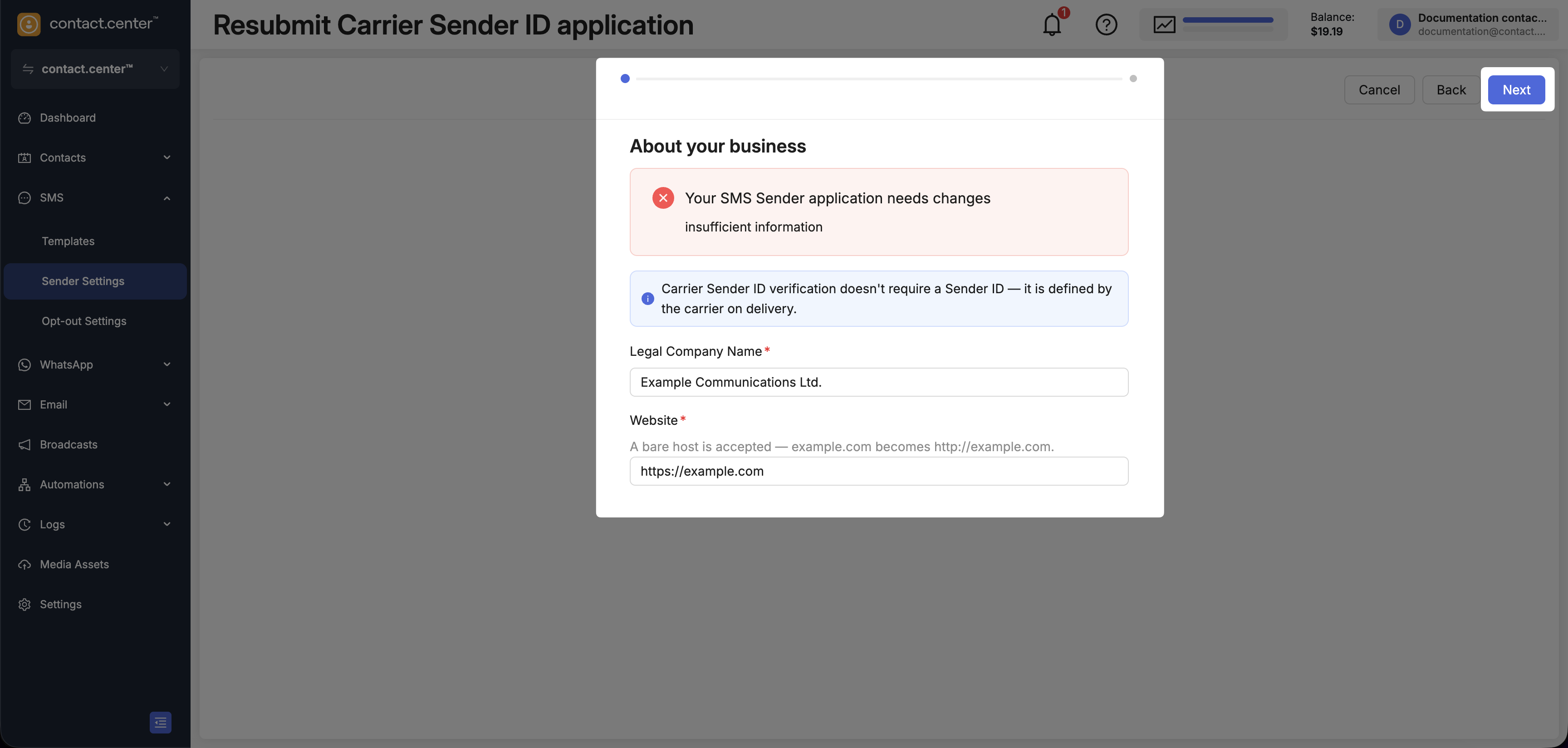Screen dimensions: 1568x748
Task: Click the red error icon in the alert
Action: tap(663, 198)
